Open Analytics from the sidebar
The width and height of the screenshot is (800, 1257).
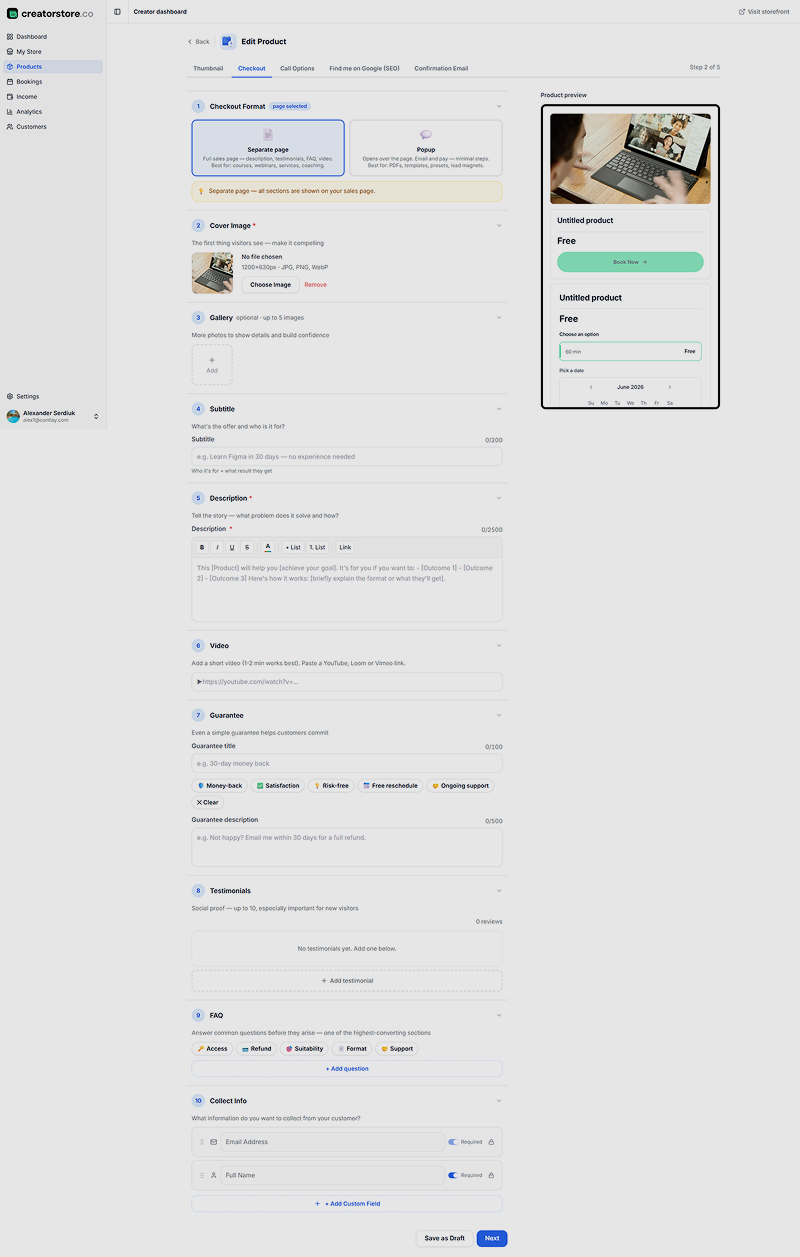(x=29, y=112)
